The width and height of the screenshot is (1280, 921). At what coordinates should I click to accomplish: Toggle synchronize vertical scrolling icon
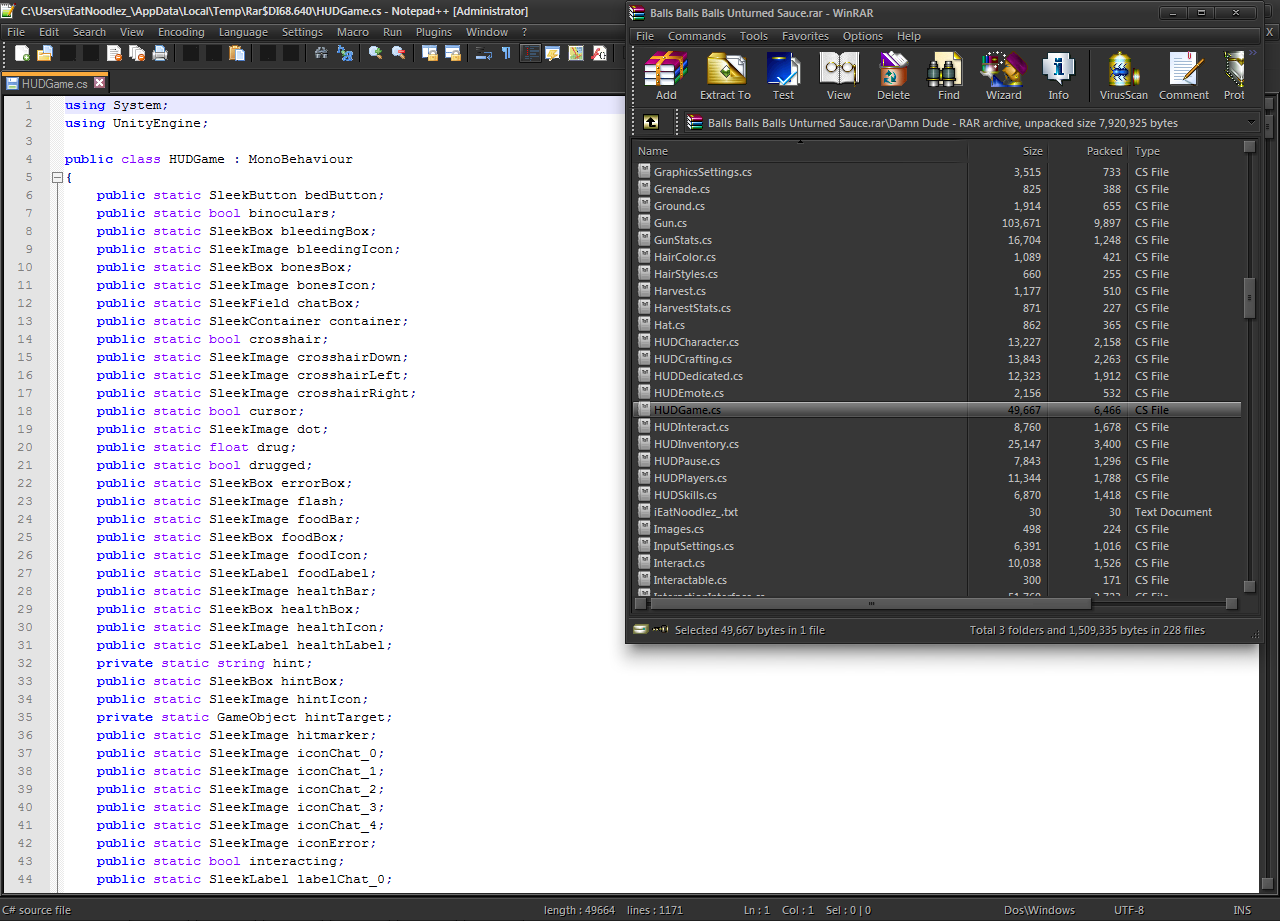[431, 53]
